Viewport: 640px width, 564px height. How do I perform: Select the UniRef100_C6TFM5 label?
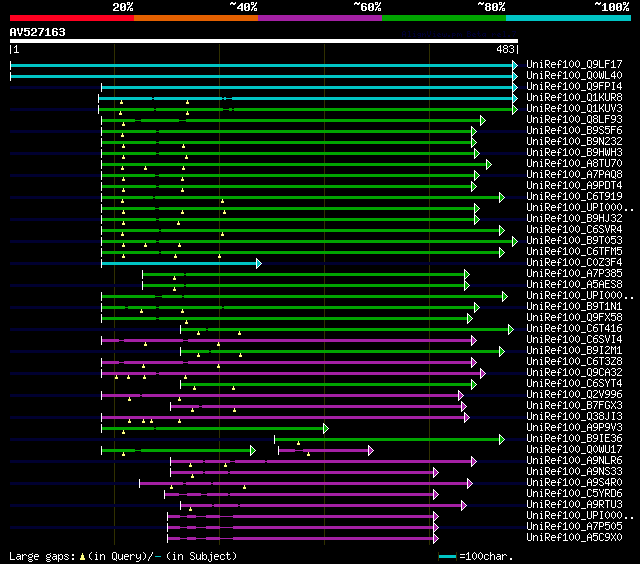coord(574,252)
